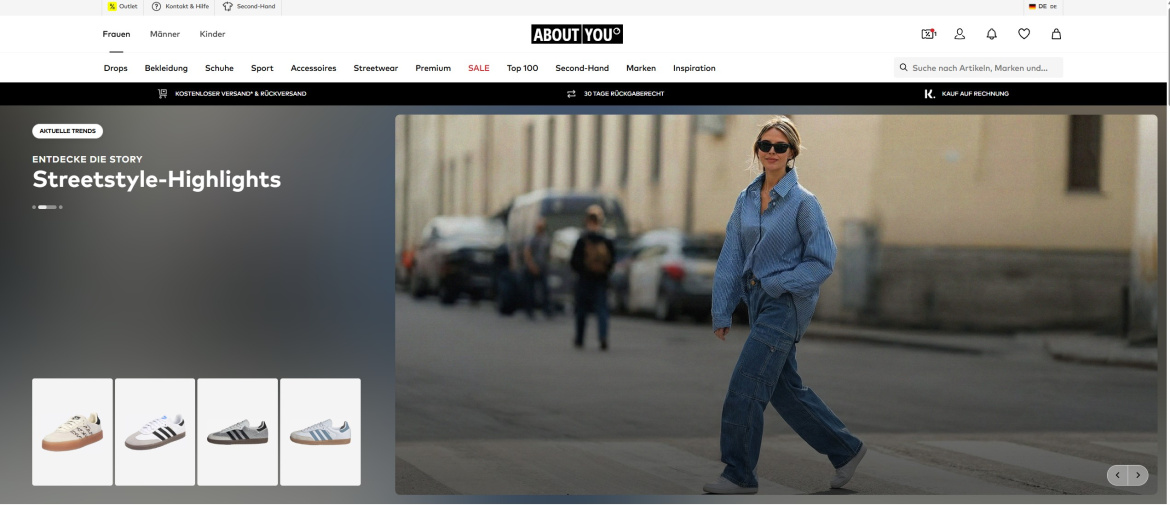The height and width of the screenshot is (505, 1170).
Task: Open the wishlist heart icon
Action: click(1024, 34)
